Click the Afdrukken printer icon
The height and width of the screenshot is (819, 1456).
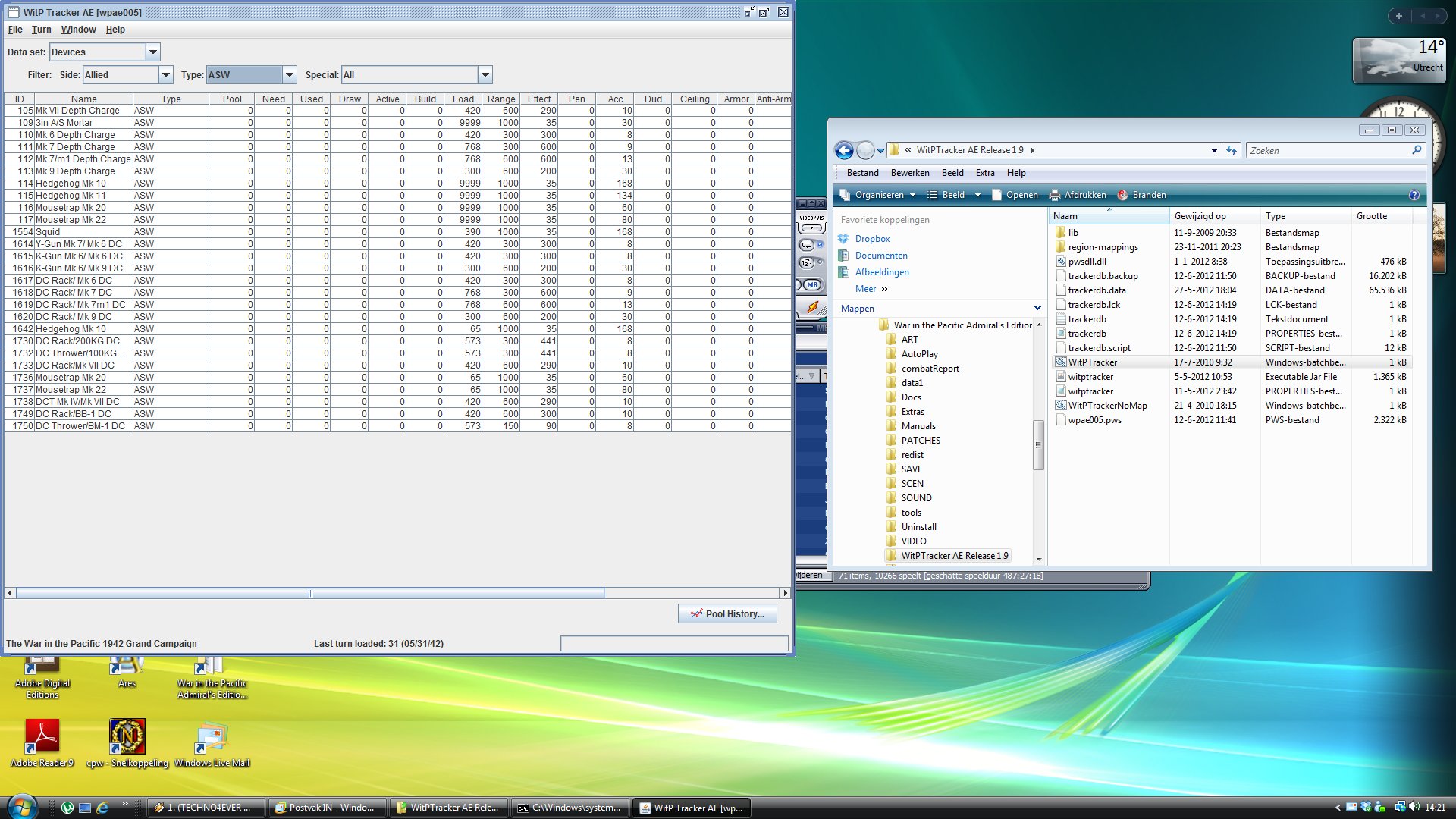click(1054, 195)
